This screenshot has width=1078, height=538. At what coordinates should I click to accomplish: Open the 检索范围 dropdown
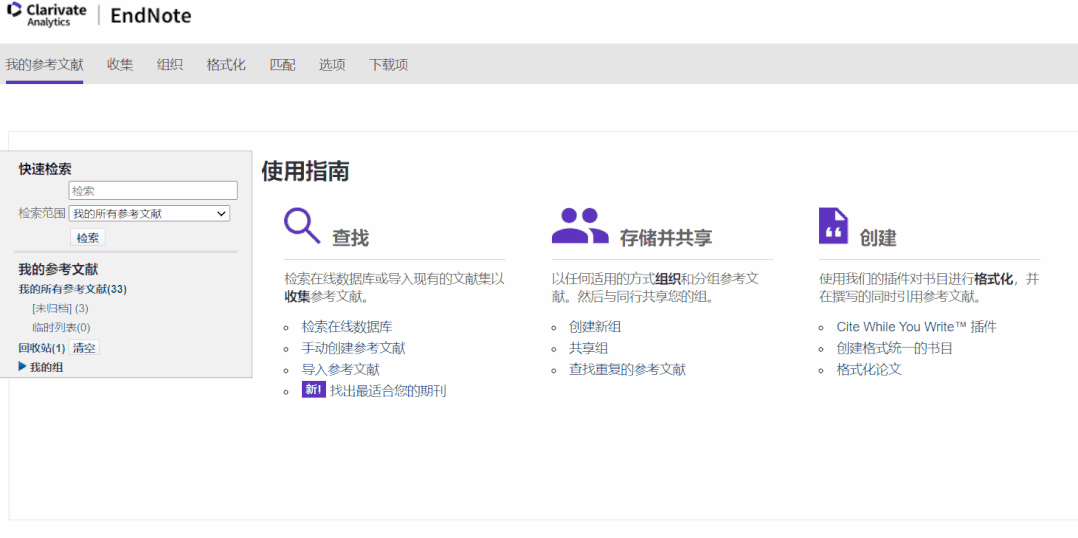149,214
